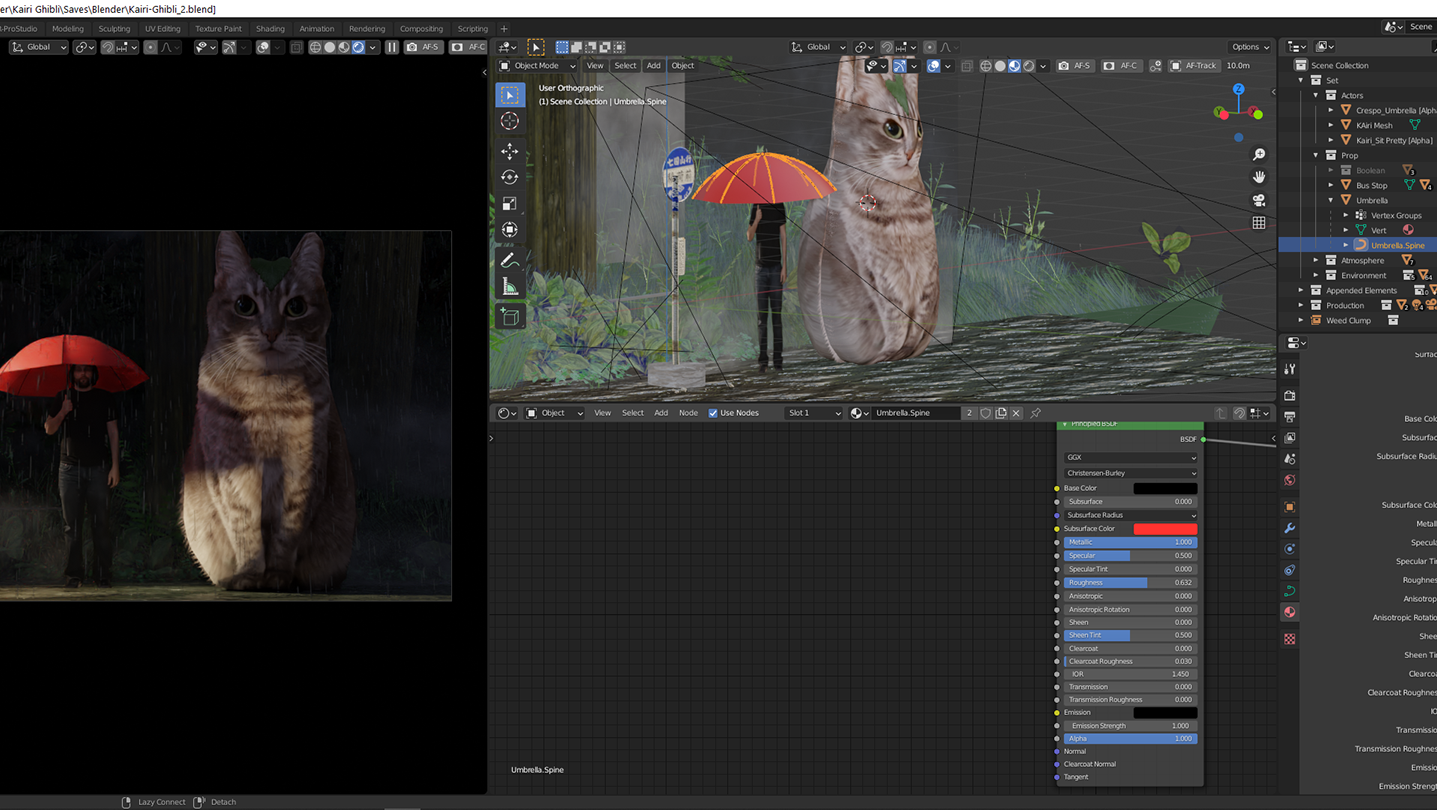
Task: Open the Object Mode dropdown
Action: (x=538, y=66)
